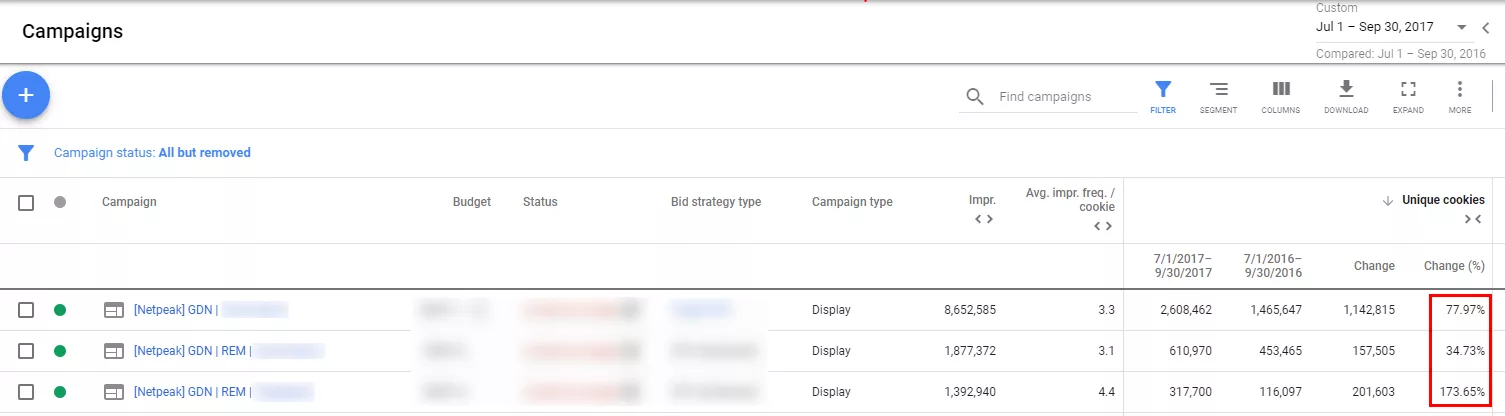Open the Segment options icon
1505x416 pixels.
click(1218, 97)
